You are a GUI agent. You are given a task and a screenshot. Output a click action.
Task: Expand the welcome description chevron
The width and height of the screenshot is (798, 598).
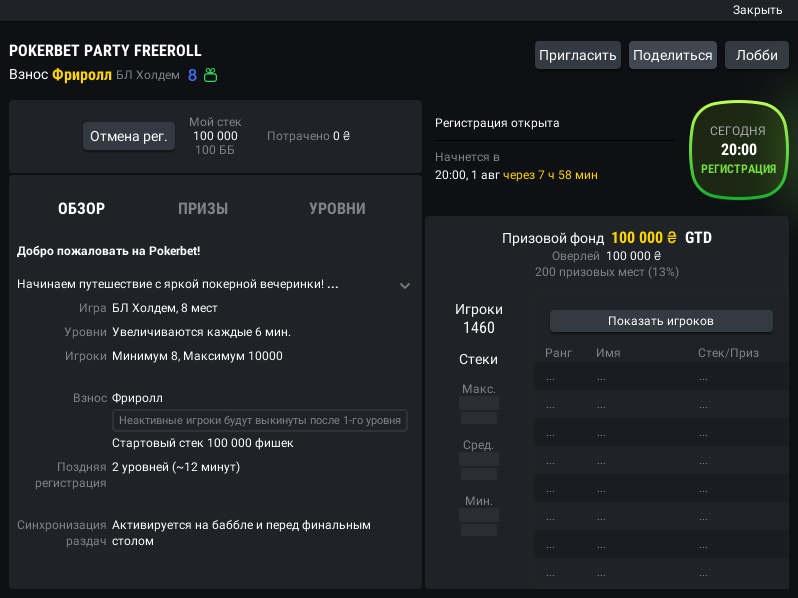pyautogui.click(x=405, y=286)
